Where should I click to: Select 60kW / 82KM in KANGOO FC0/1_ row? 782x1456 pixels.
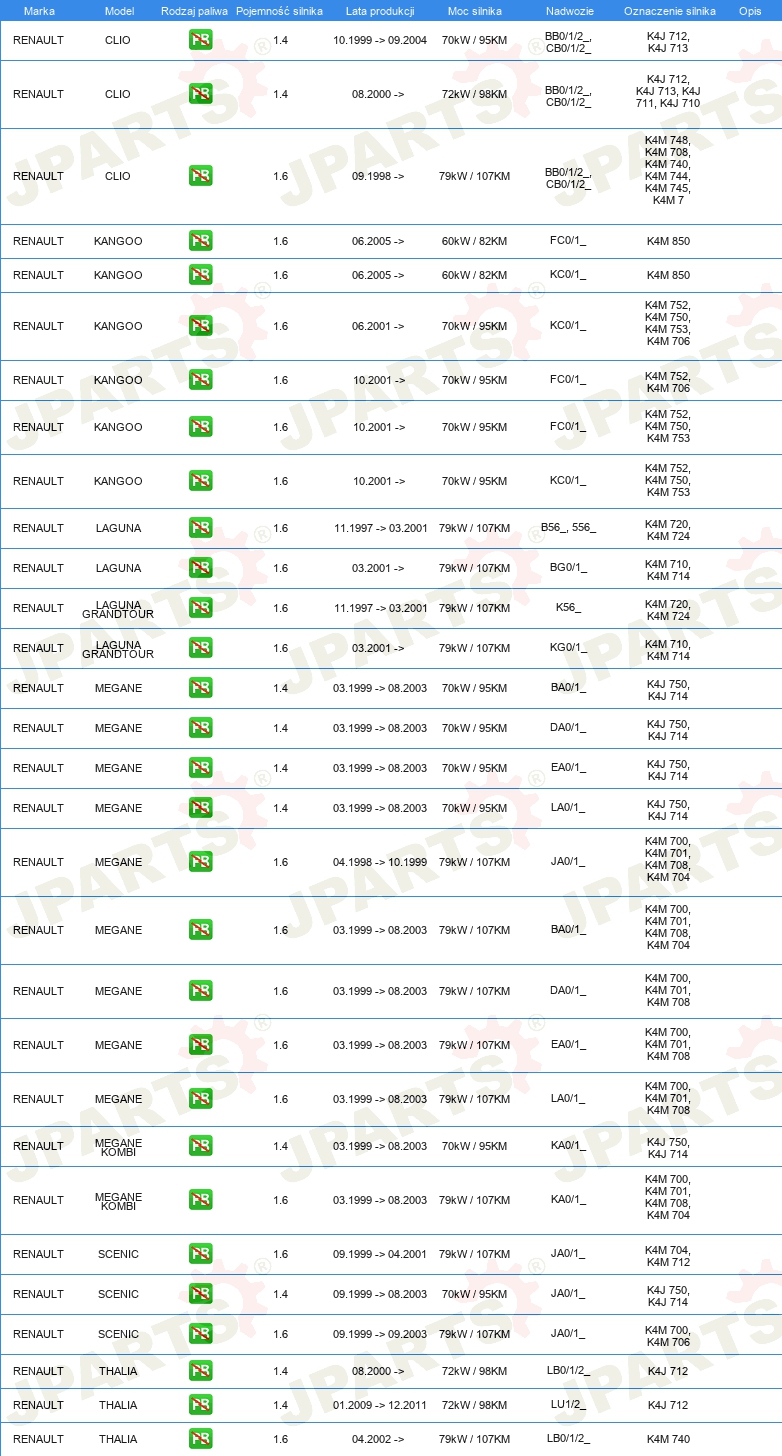tap(474, 241)
